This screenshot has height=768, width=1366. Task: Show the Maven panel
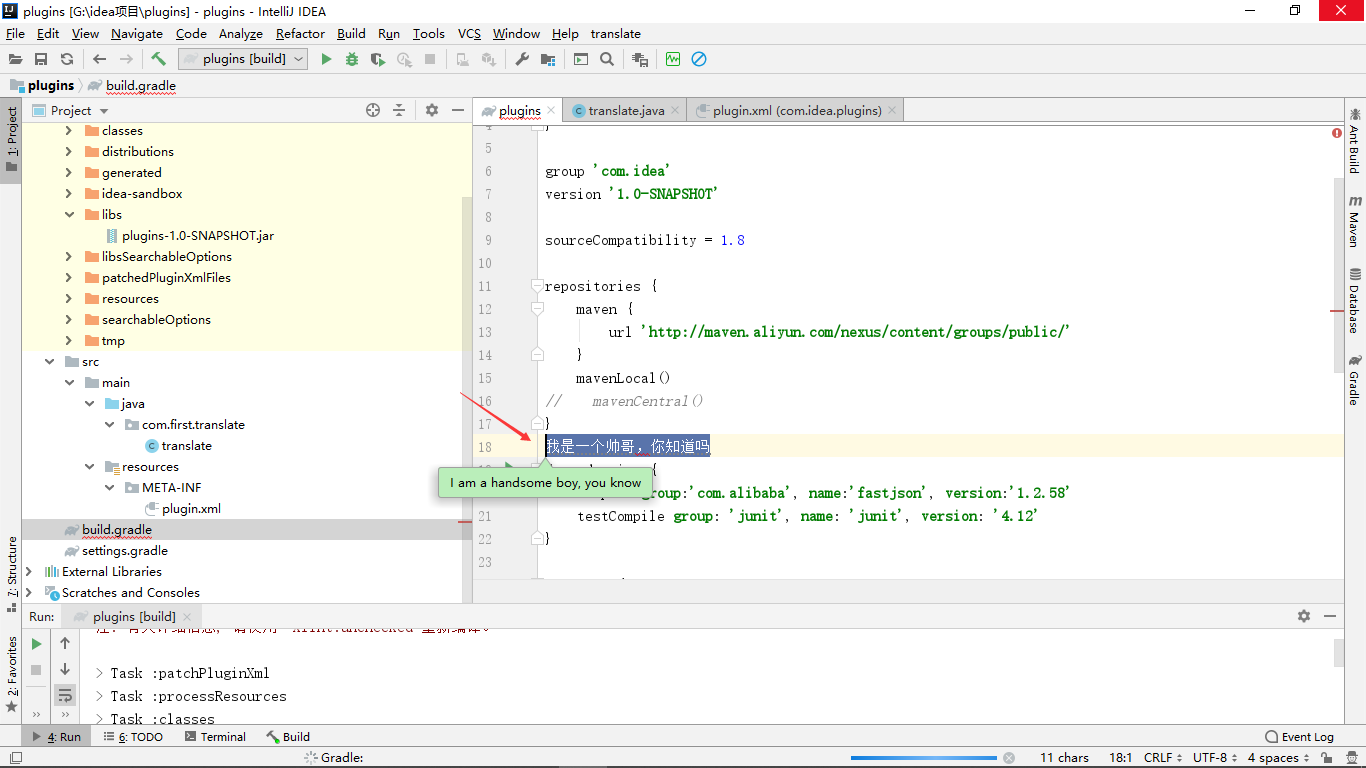(1355, 222)
